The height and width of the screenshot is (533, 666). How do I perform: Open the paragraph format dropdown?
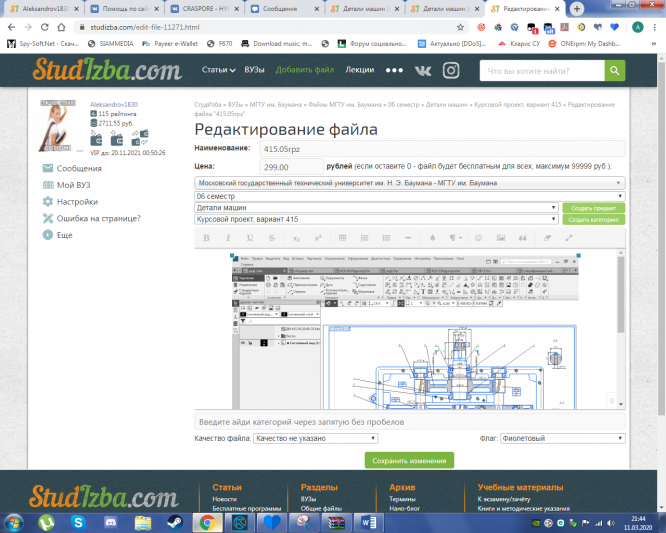click(455, 238)
